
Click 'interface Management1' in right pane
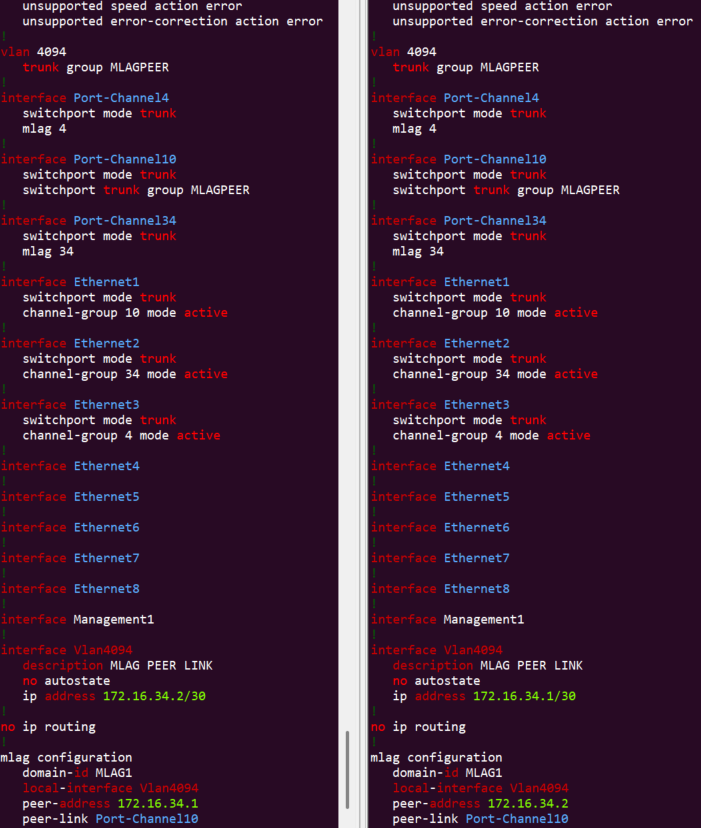coord(447,619)
